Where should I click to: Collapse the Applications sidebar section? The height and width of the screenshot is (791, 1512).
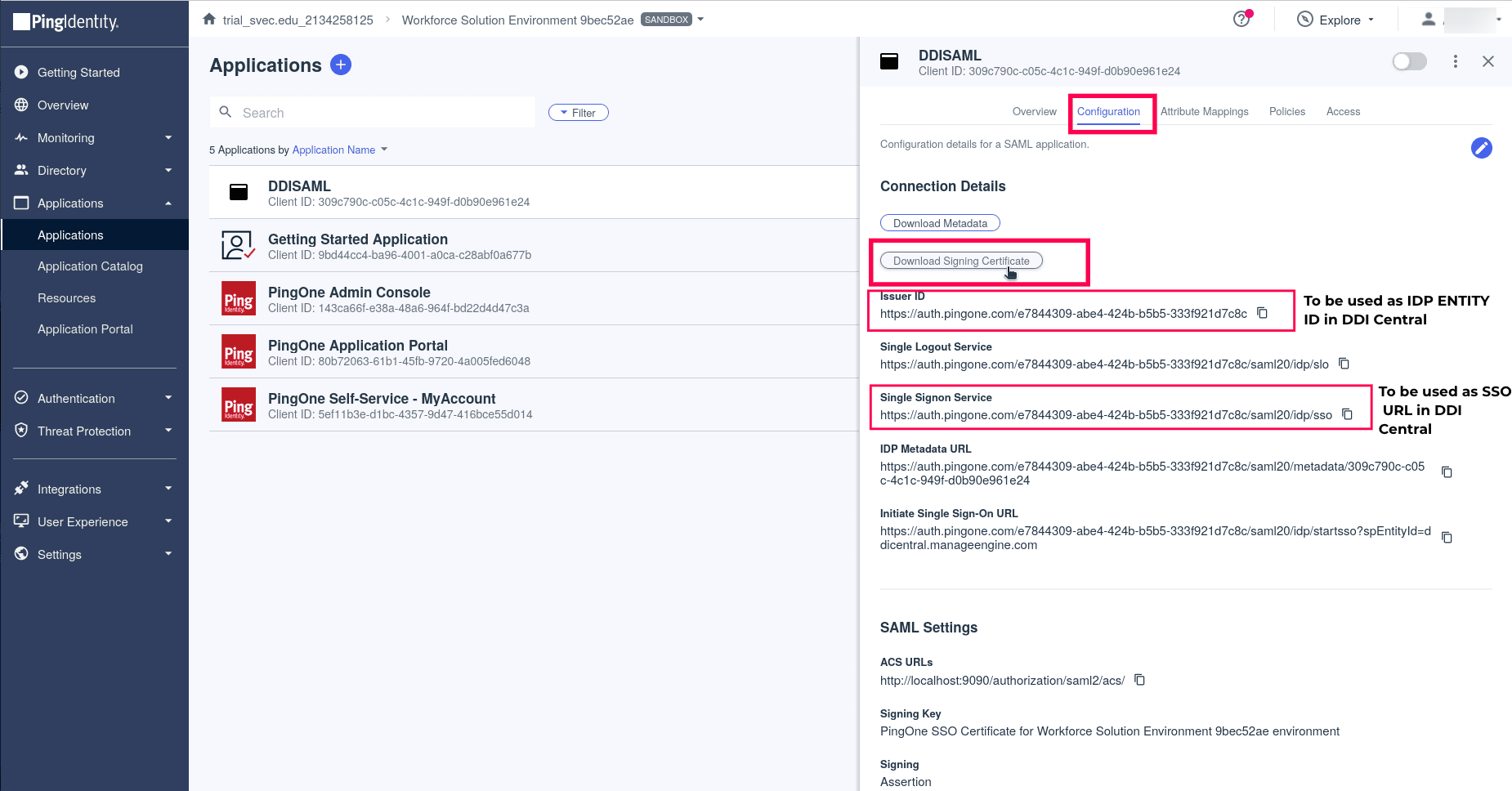point(168,203)
